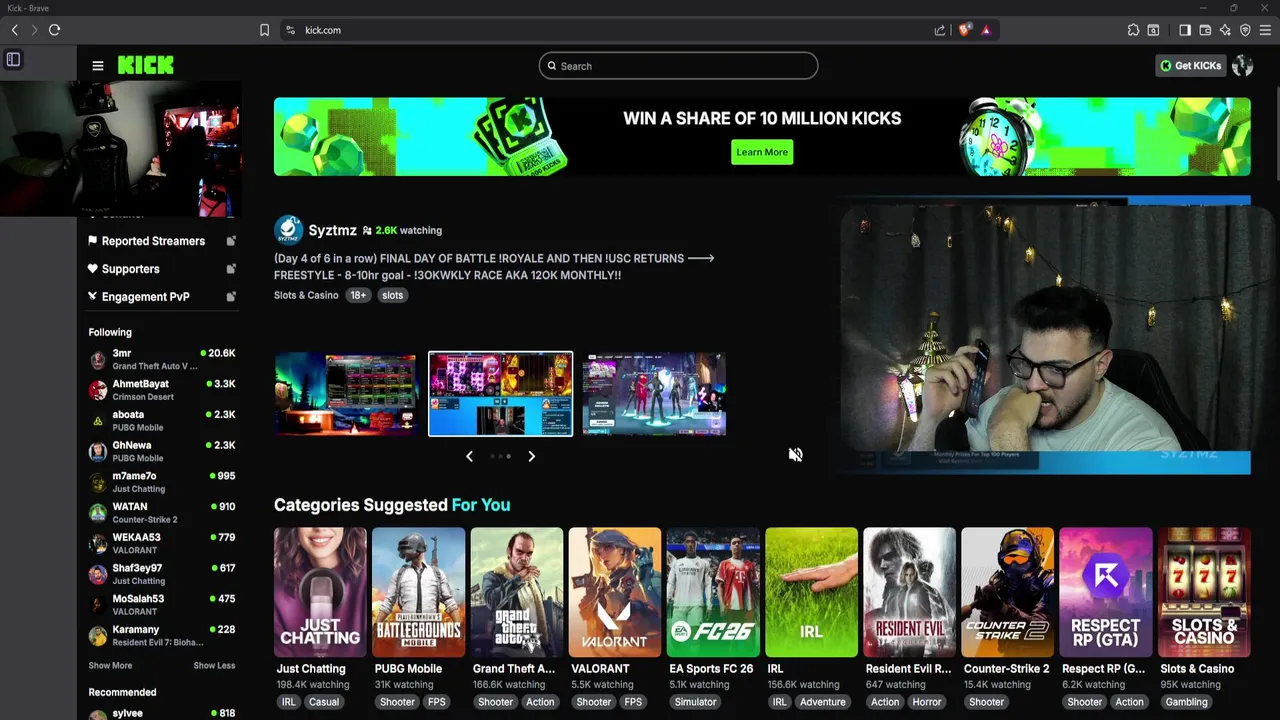Screen dimensions: 1280x720
Task: Click the Get KICKs button
Action: click(x=1190, y=66)
